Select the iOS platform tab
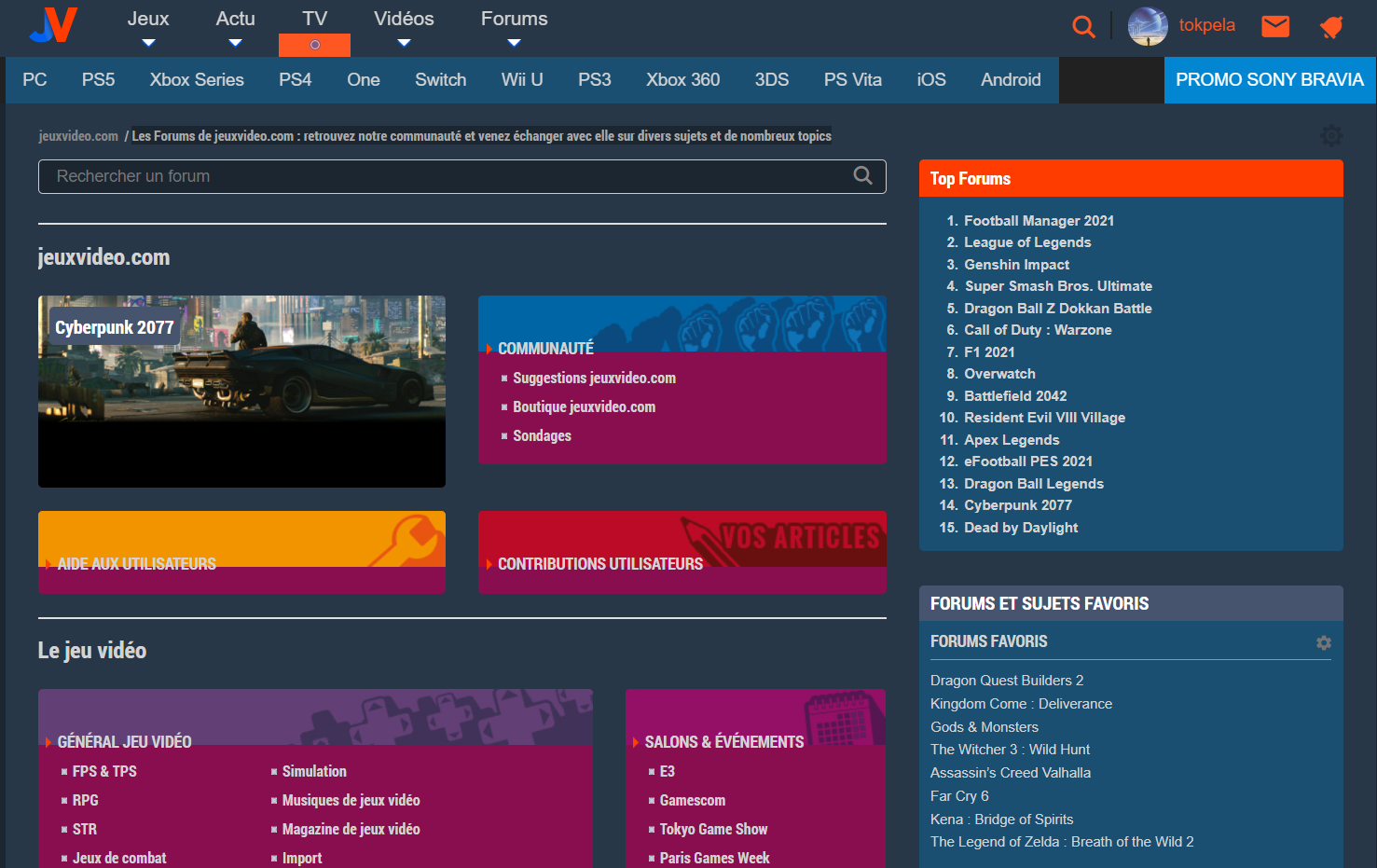This screenshot has height=868, width=1377. pyautogui.click(x=930, y=80)
